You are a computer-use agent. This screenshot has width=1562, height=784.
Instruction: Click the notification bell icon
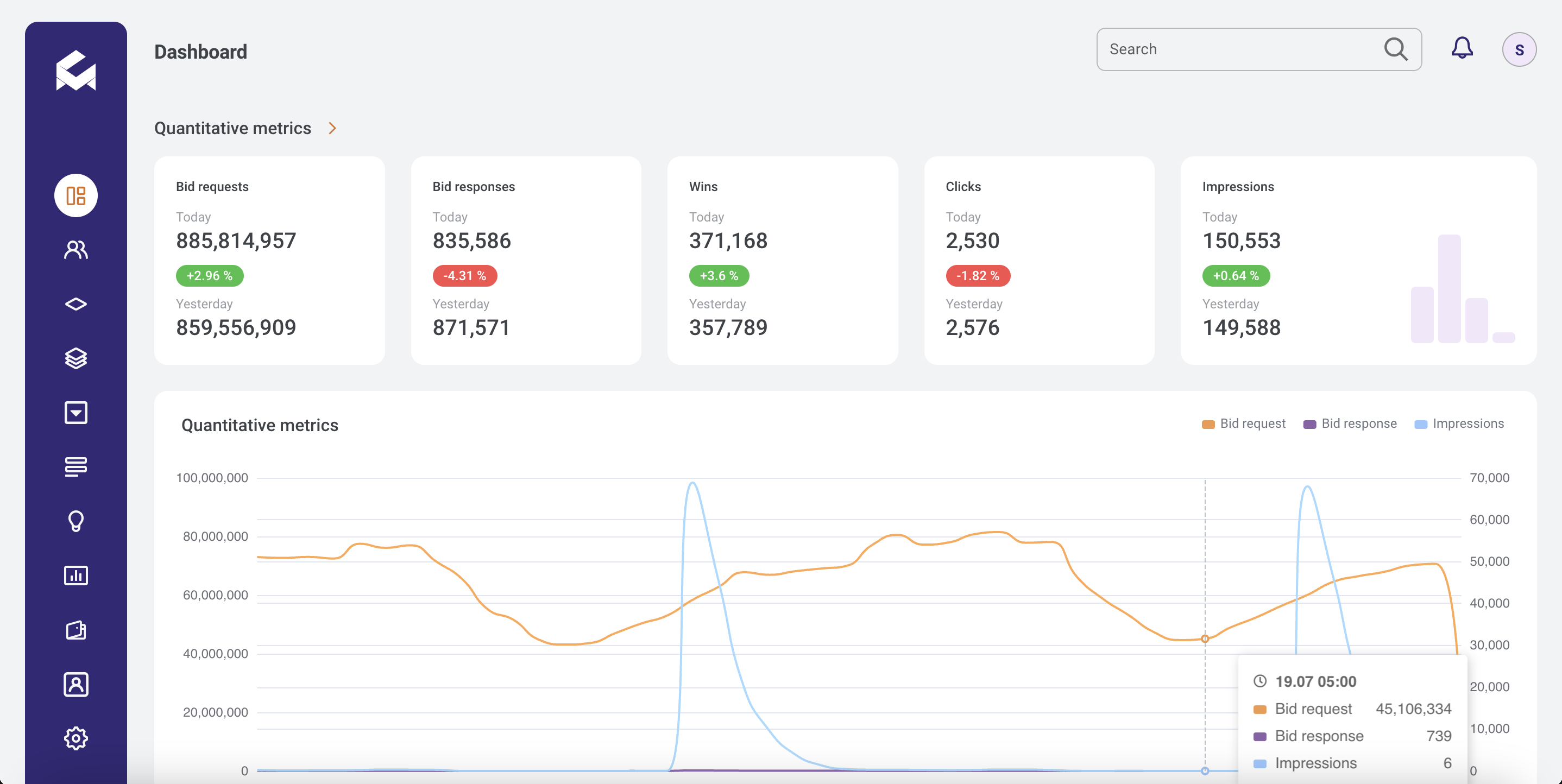tap(1462, 48)
